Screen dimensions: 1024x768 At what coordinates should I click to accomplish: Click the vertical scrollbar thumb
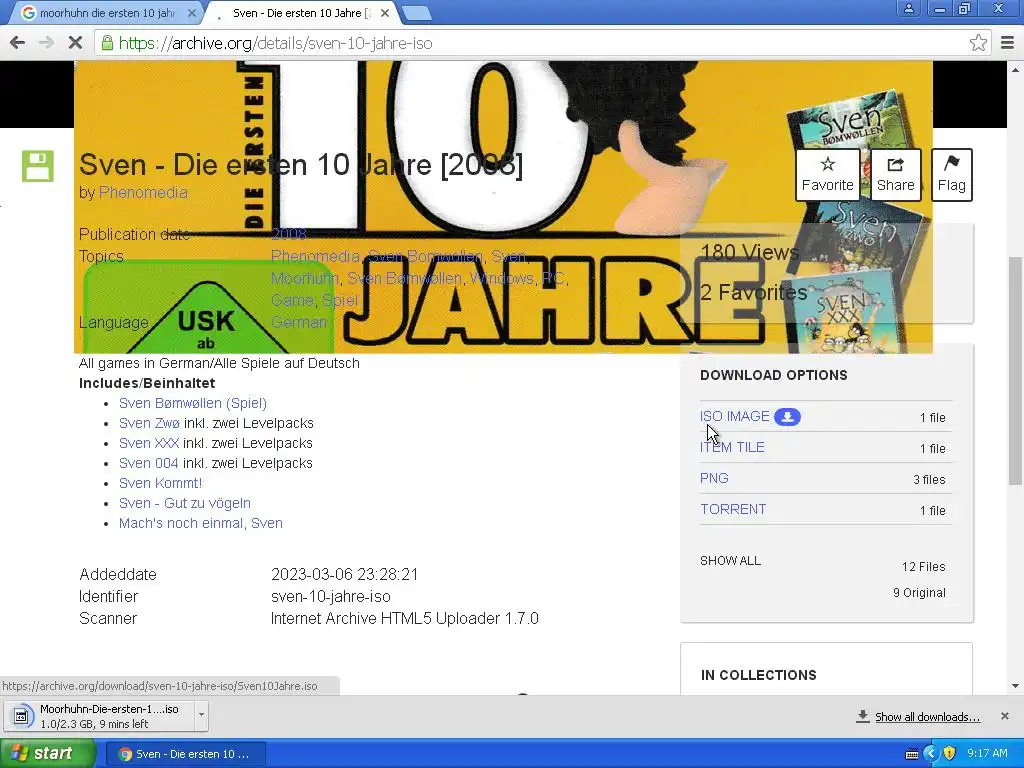pyautogui.click(x=1015, y=370)
